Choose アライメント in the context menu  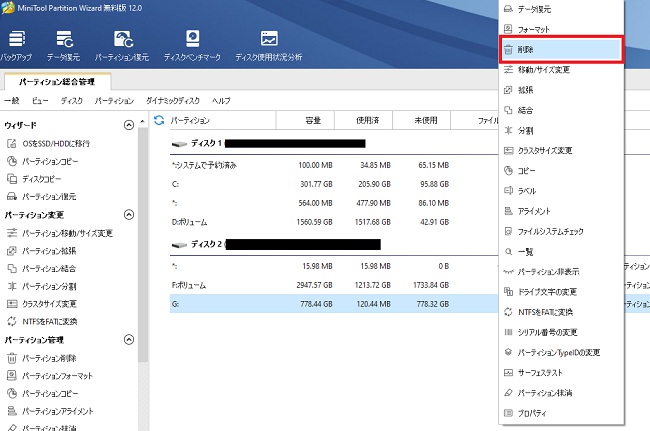tap(562, 211)
